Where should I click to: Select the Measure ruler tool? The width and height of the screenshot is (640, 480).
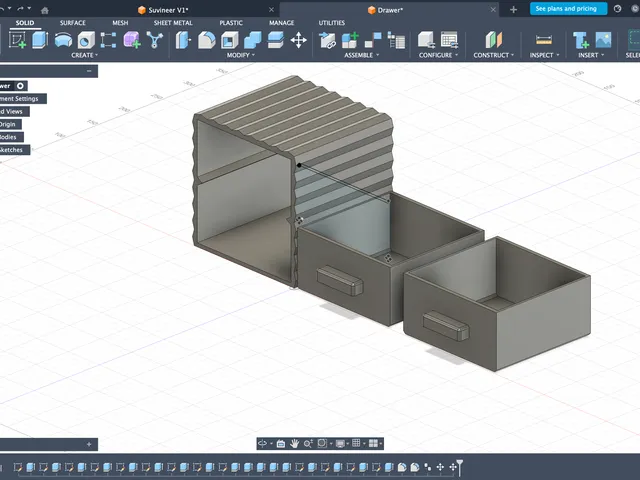click(544, 40)
